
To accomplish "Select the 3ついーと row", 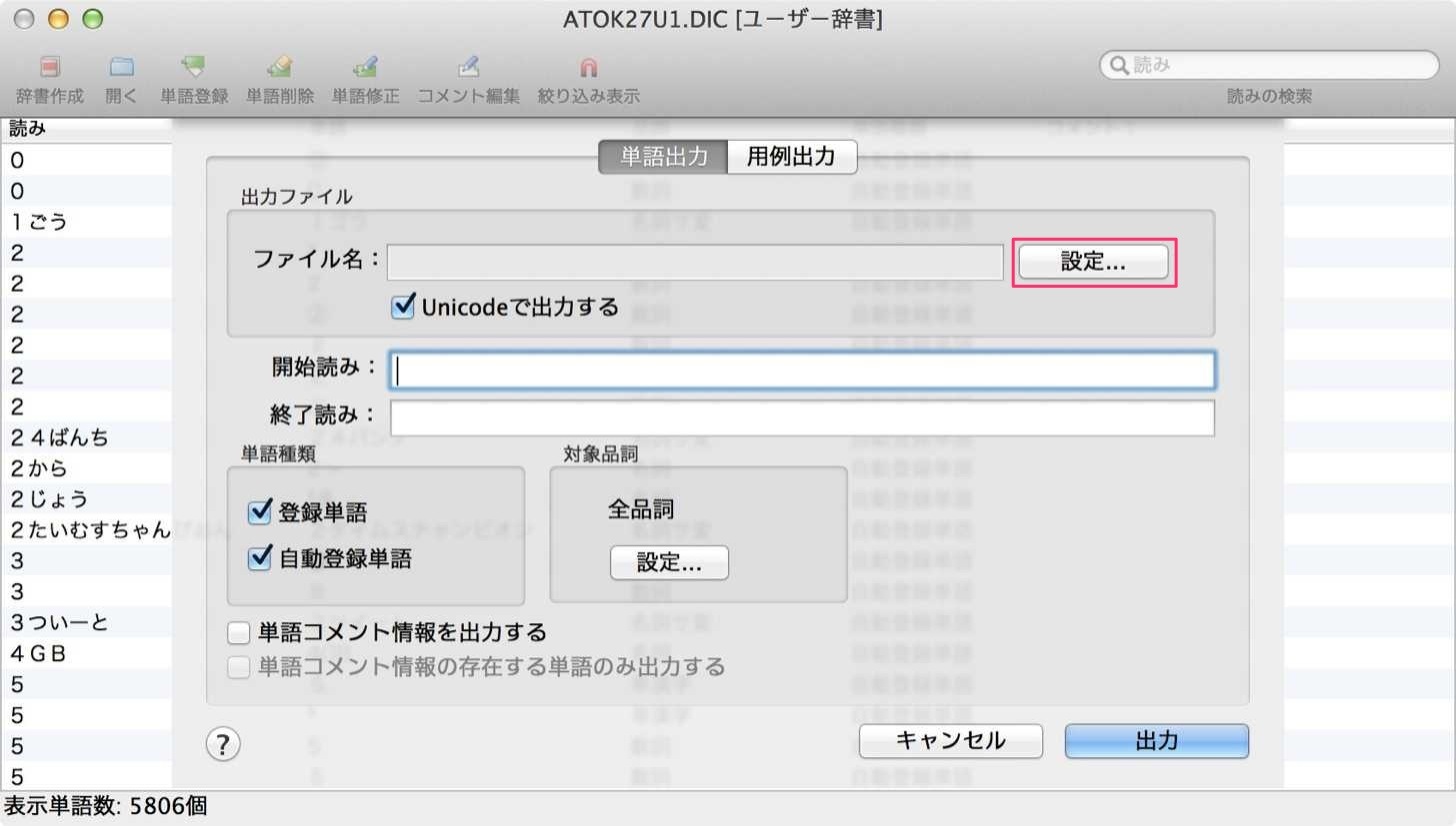I will coord(86,622).
